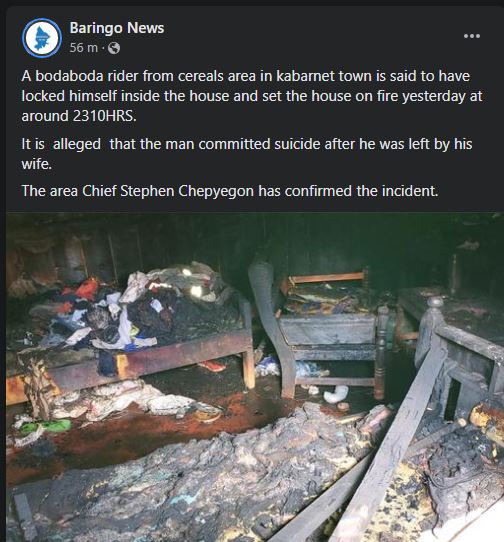
Task: Open the 56 m timestamp link
Action: click(x=84, y=48)
